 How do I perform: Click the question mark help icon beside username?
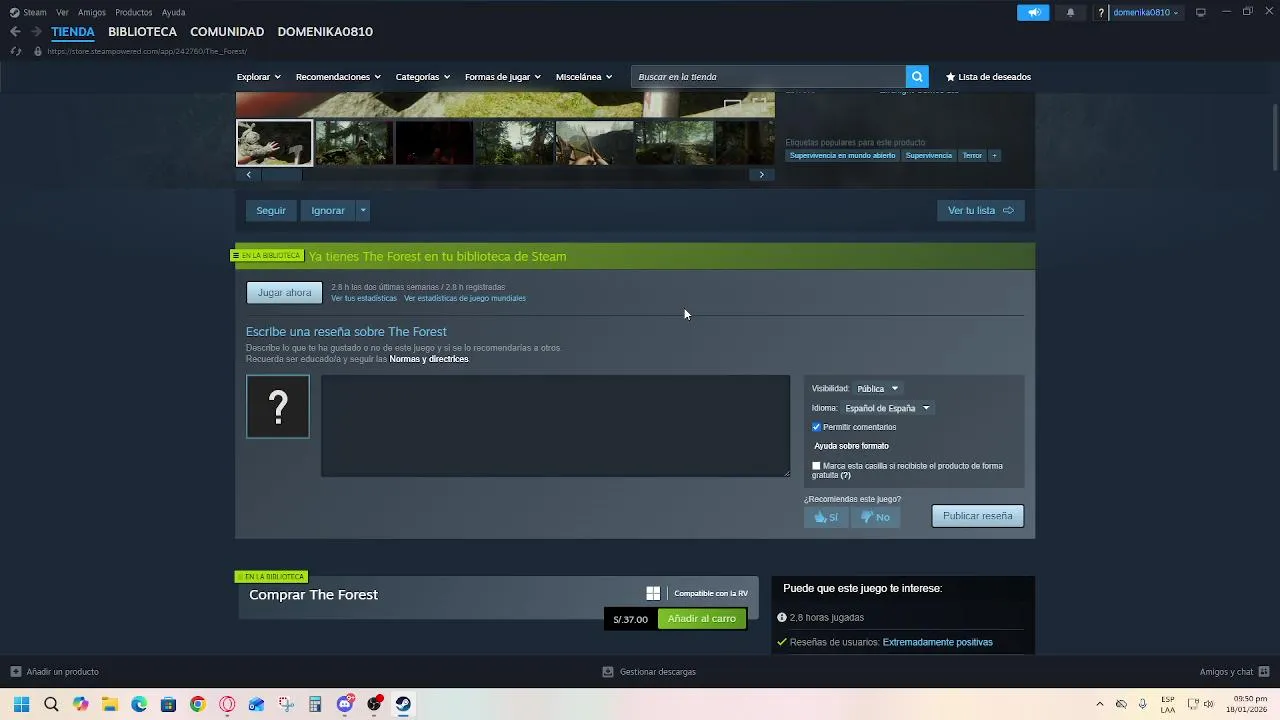tap(1101, 13)
